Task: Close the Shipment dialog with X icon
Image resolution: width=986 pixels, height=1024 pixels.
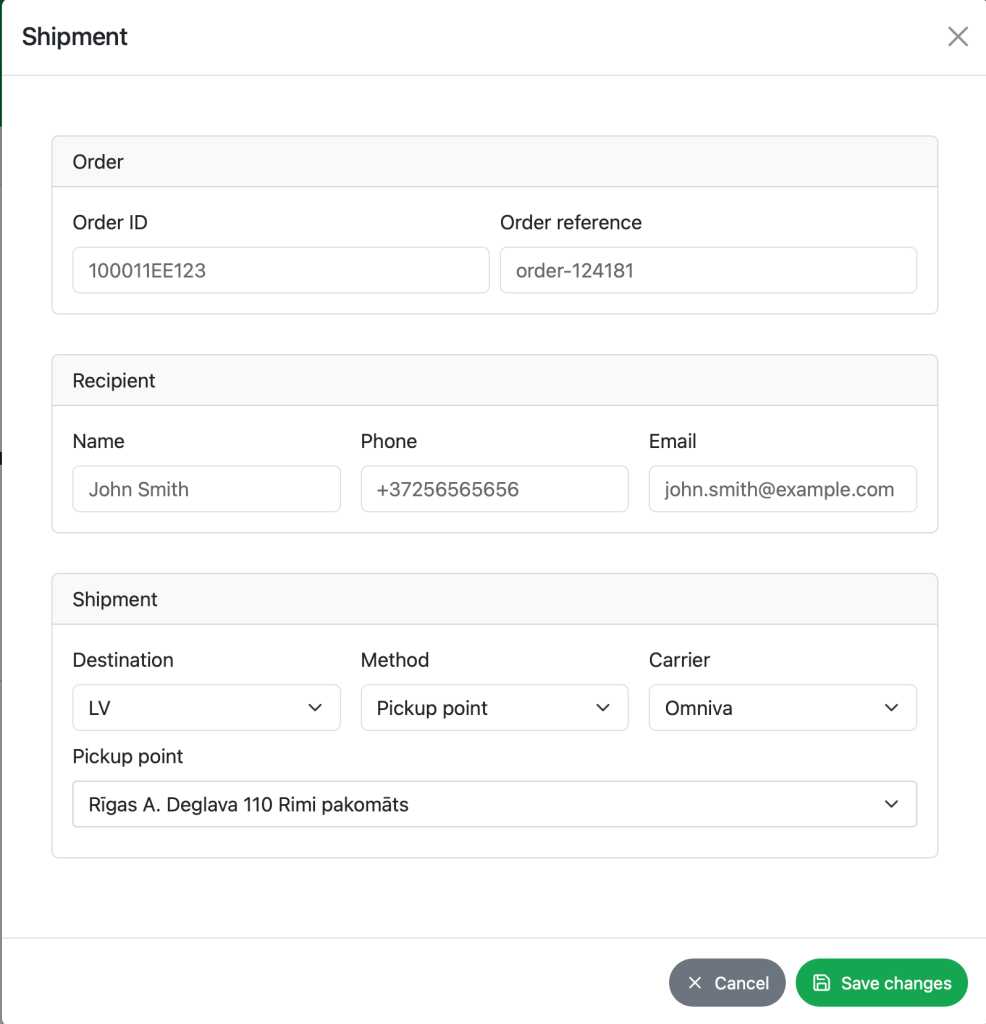Action: point(957,37)
